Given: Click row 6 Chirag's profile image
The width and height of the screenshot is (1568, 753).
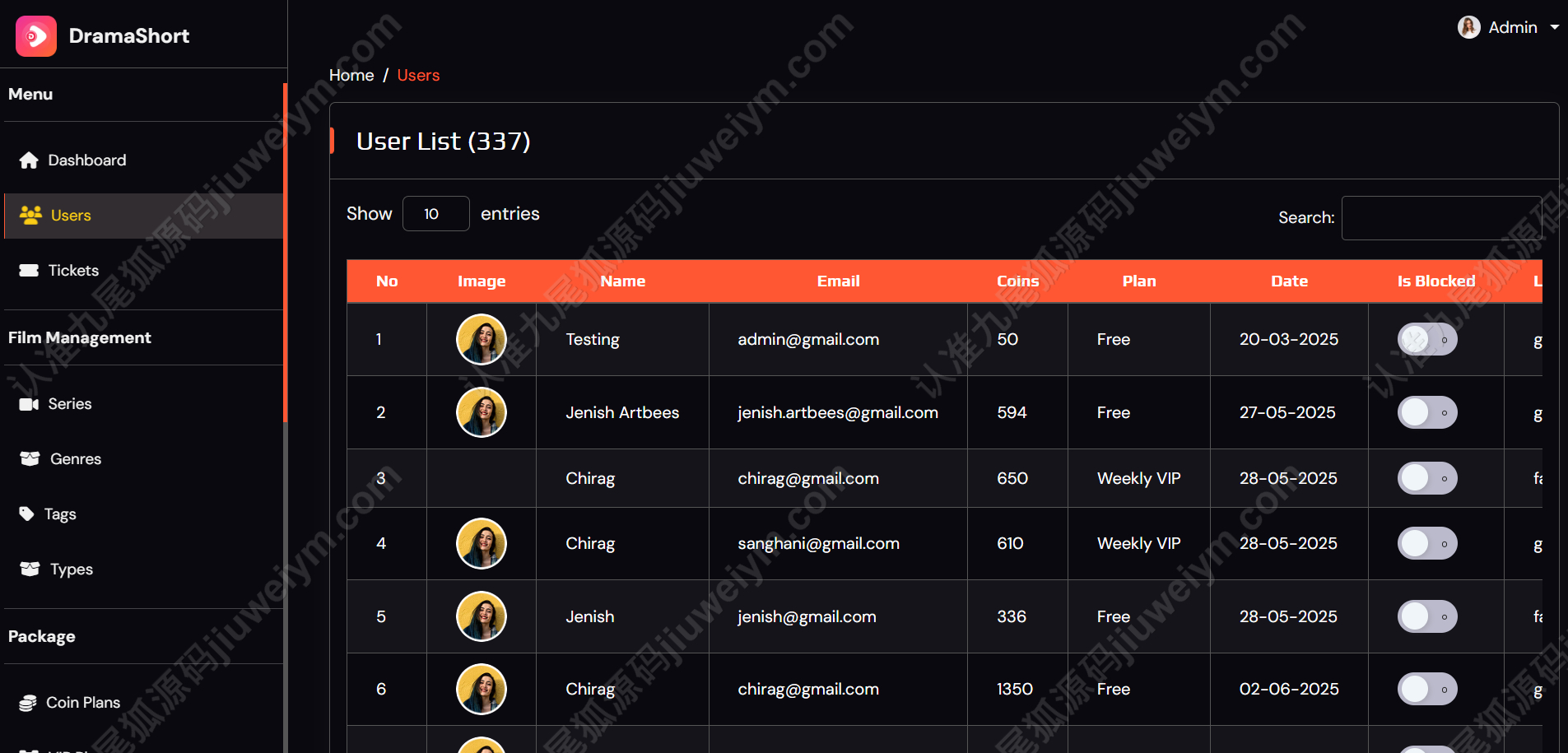Looking at the screenshot, I should [x=482, y=689].
